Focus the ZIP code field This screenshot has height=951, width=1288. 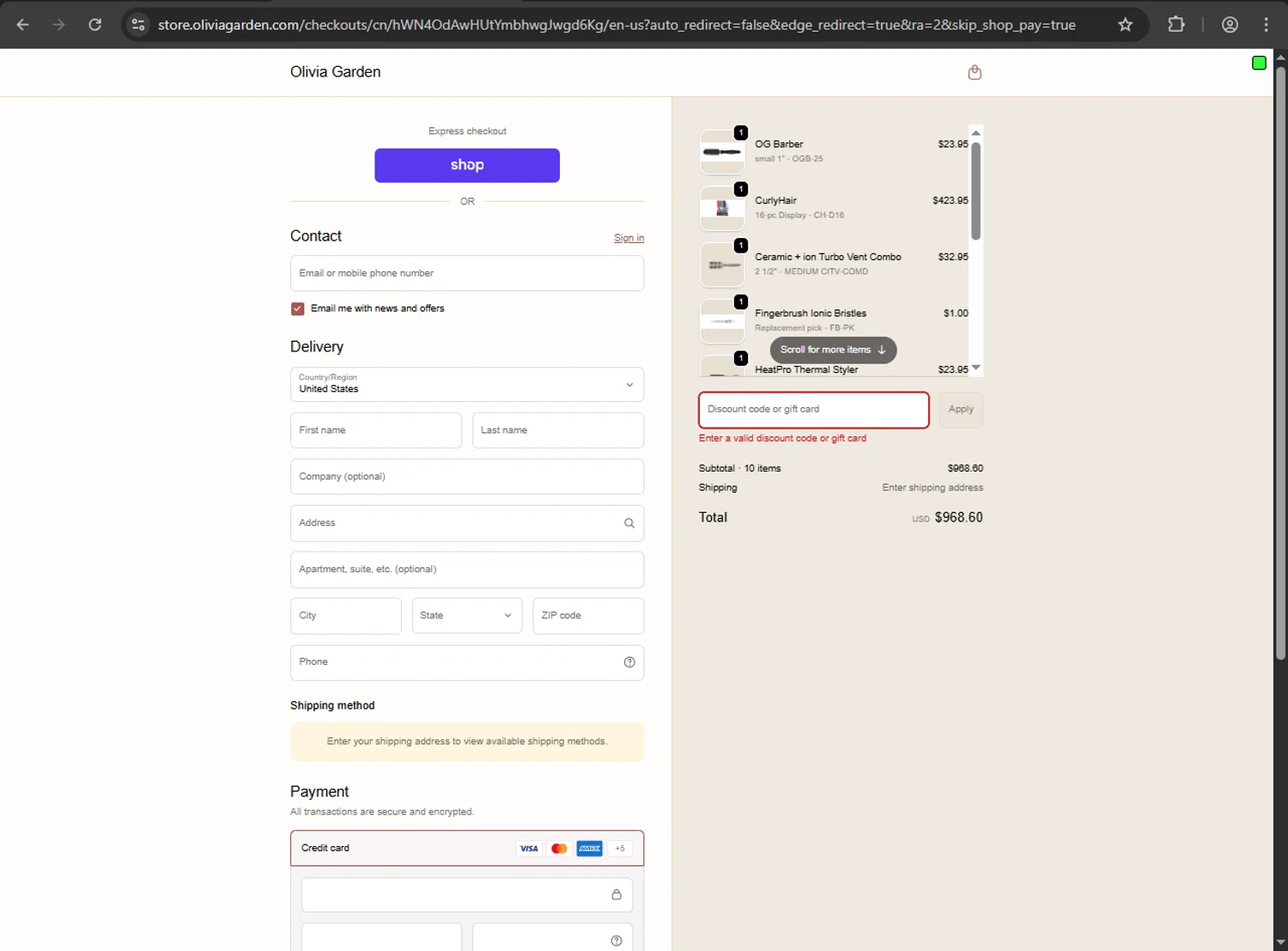coord(588,616)
